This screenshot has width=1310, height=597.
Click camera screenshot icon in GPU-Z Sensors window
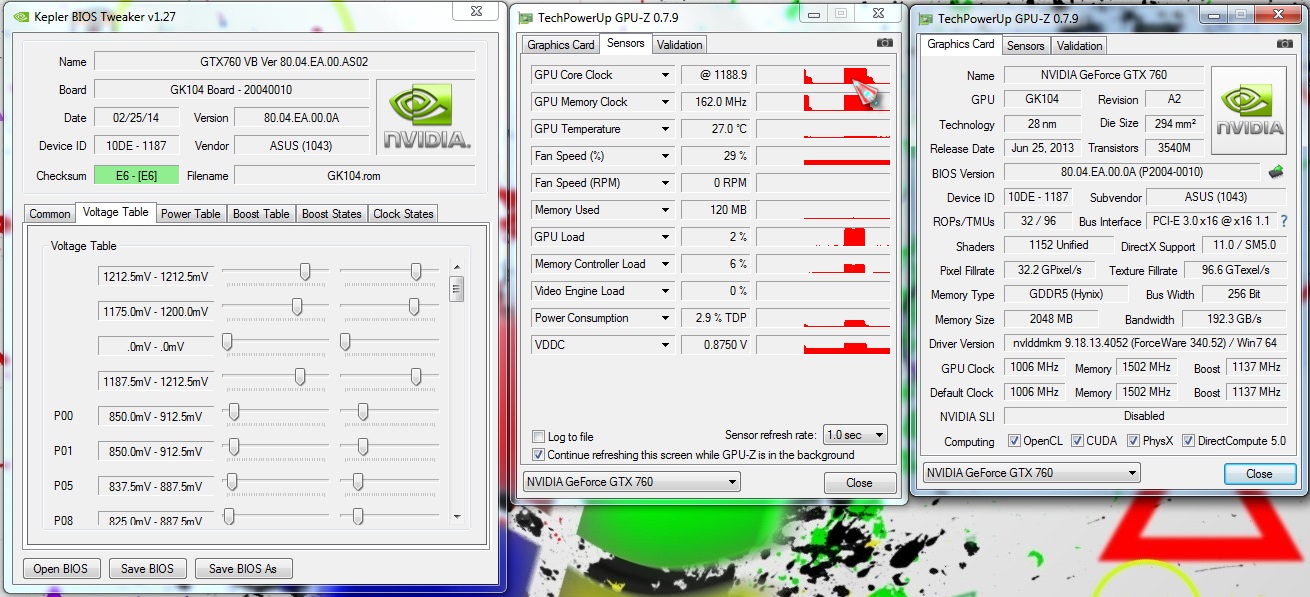(884, 43)
